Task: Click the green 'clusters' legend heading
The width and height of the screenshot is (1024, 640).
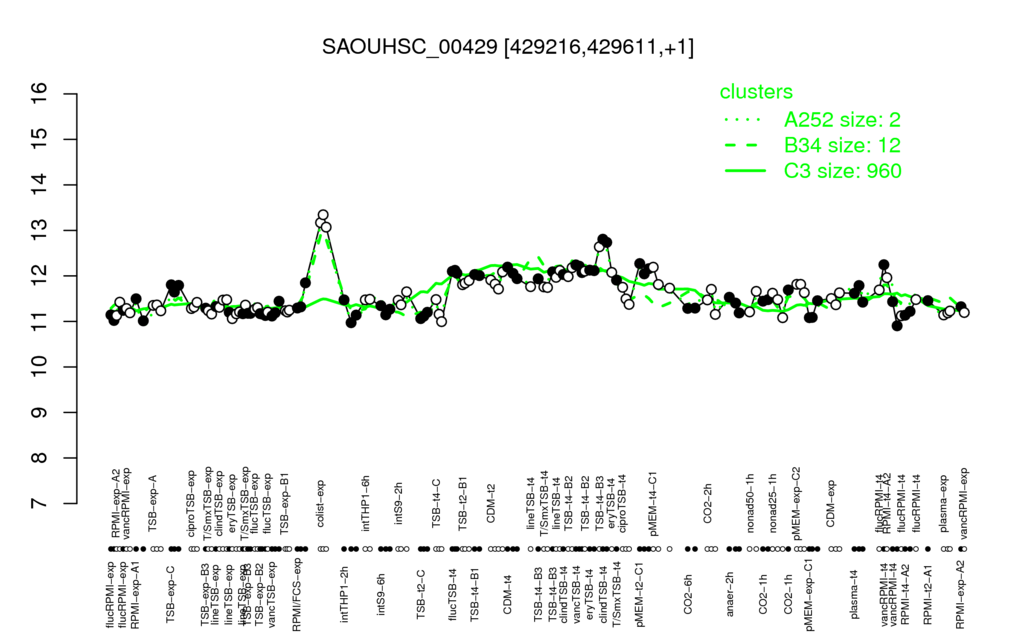Action: 756,92
